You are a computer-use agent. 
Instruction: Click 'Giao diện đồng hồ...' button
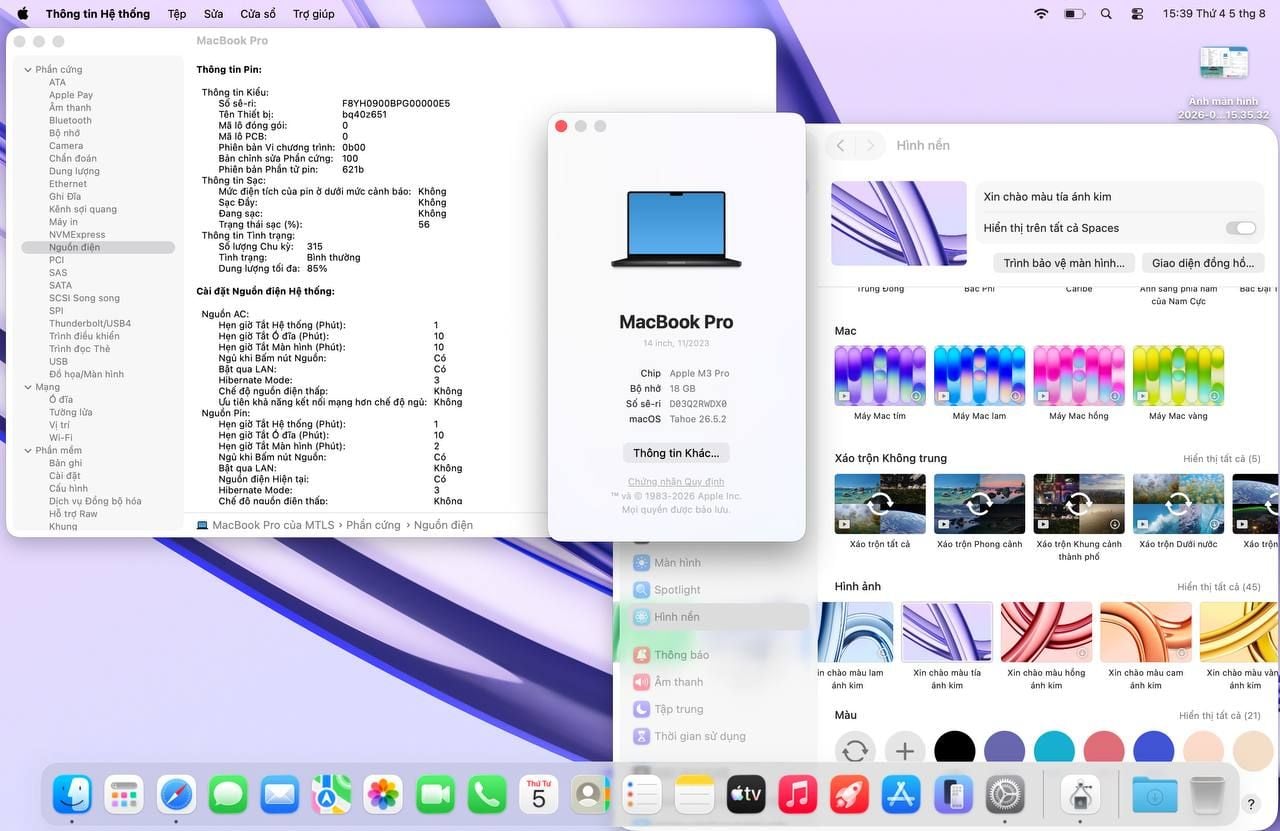1203,263
